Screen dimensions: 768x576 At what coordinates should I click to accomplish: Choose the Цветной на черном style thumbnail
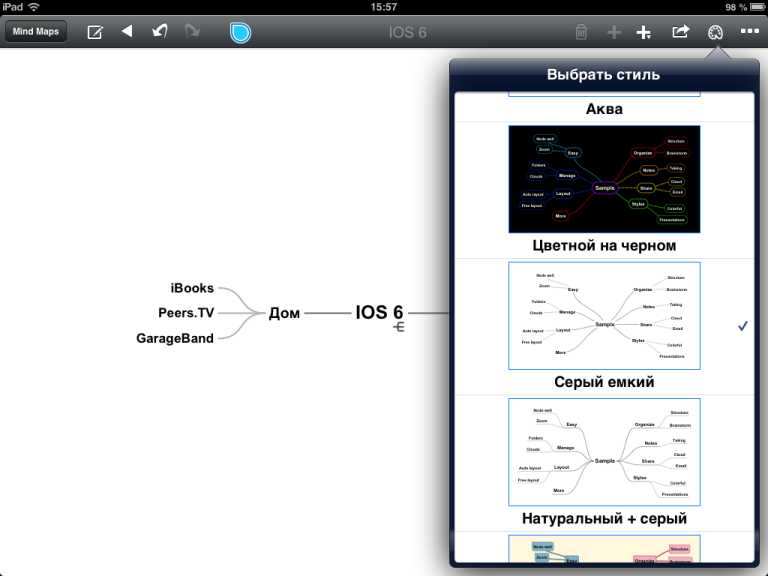[x=604, y=179]
